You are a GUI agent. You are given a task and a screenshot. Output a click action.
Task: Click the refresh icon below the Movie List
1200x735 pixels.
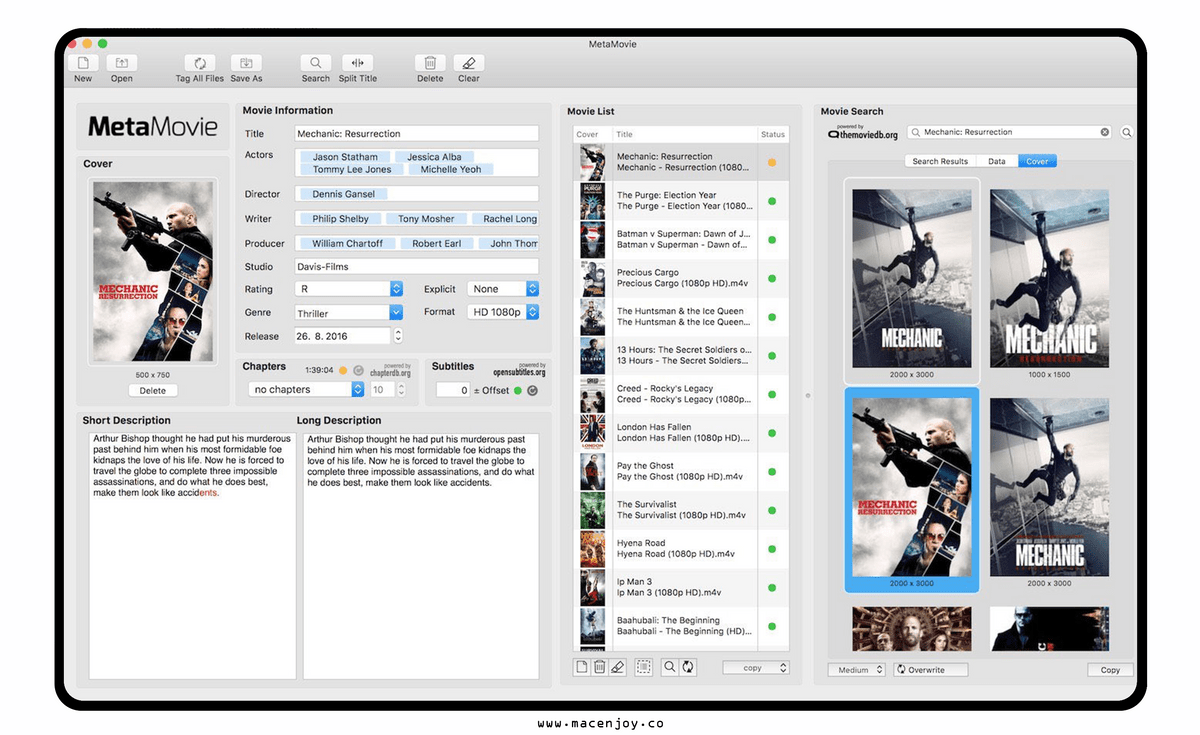click(x=688, y=667)
